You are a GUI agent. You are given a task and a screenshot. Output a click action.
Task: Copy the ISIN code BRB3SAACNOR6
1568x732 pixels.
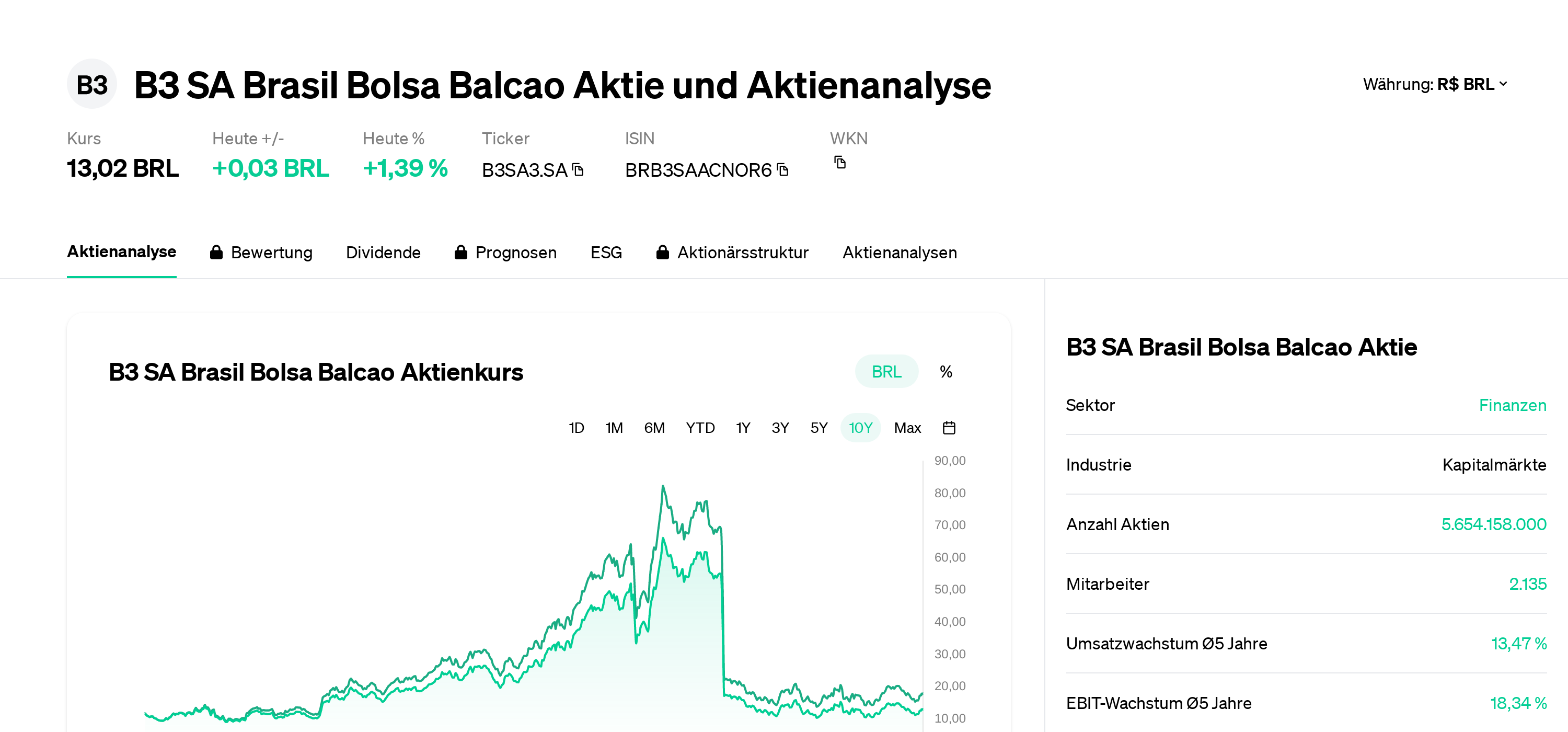pyautogui.click(x=783, y=170)
